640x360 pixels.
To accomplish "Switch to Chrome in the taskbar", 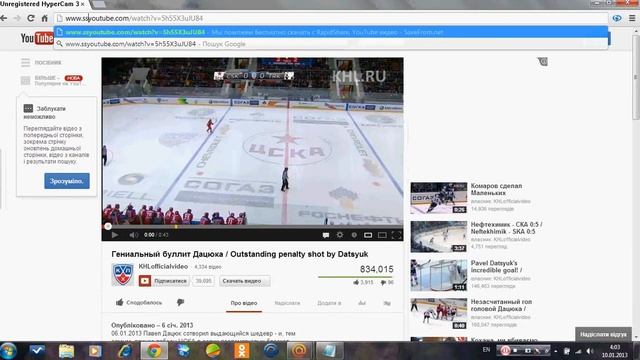I will 154,351.
